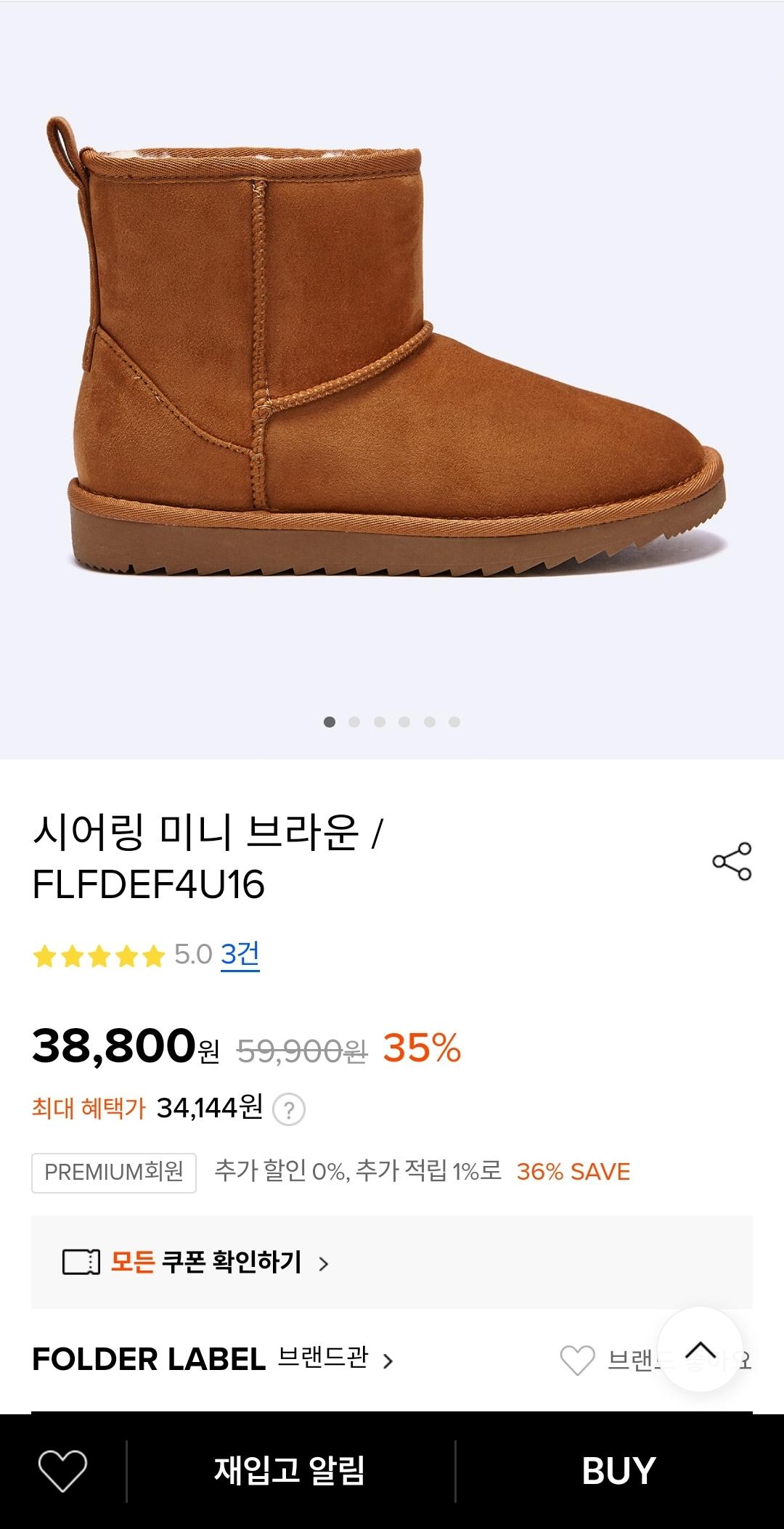The image size is (784, 1529).
Task: Expand 모든 쿠폰 확인하기 chevron
Action: 324,1263
